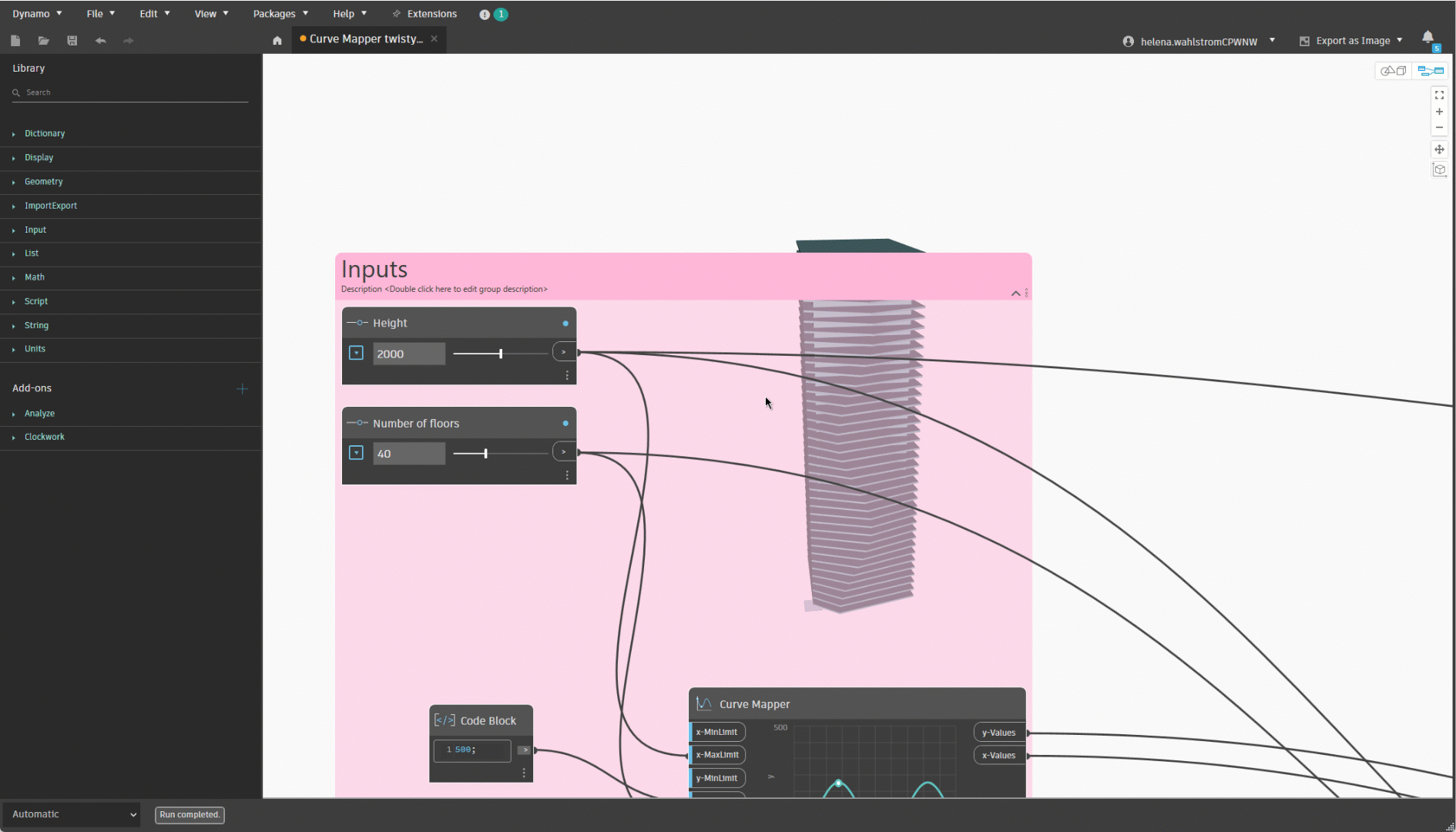
Task: Expand the Height slider settings
Action: [356, 353]
